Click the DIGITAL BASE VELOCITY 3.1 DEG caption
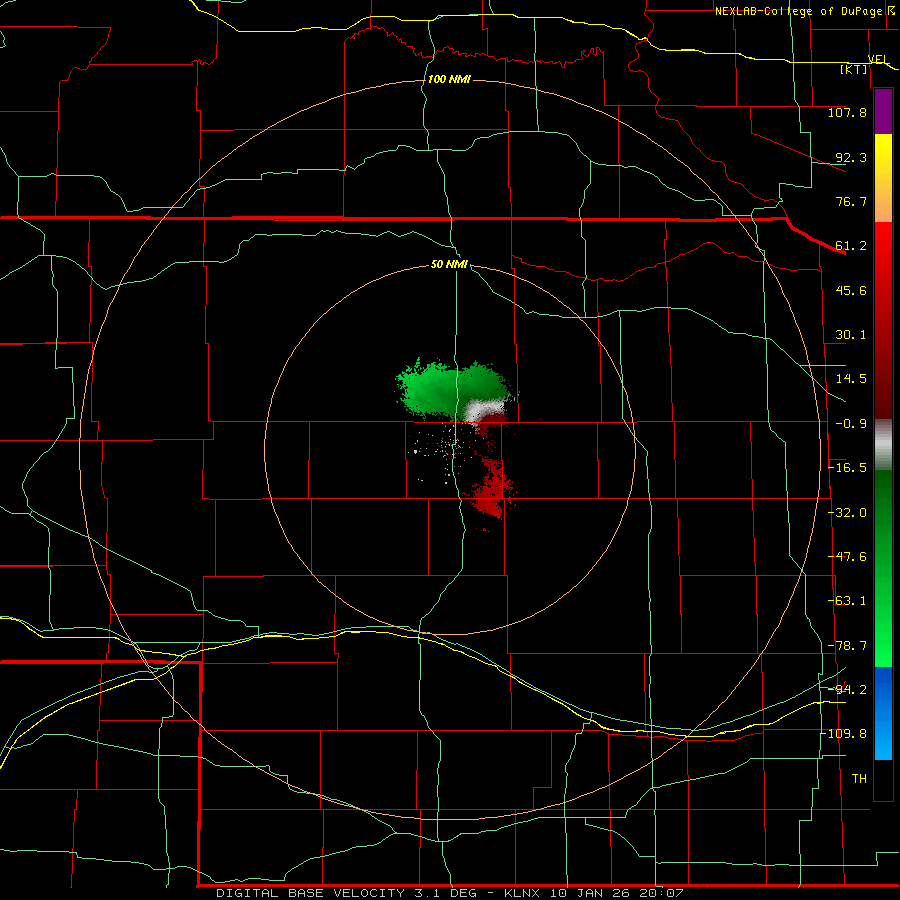Viewport: 900px width, 900px height. [x=346, y=893]
